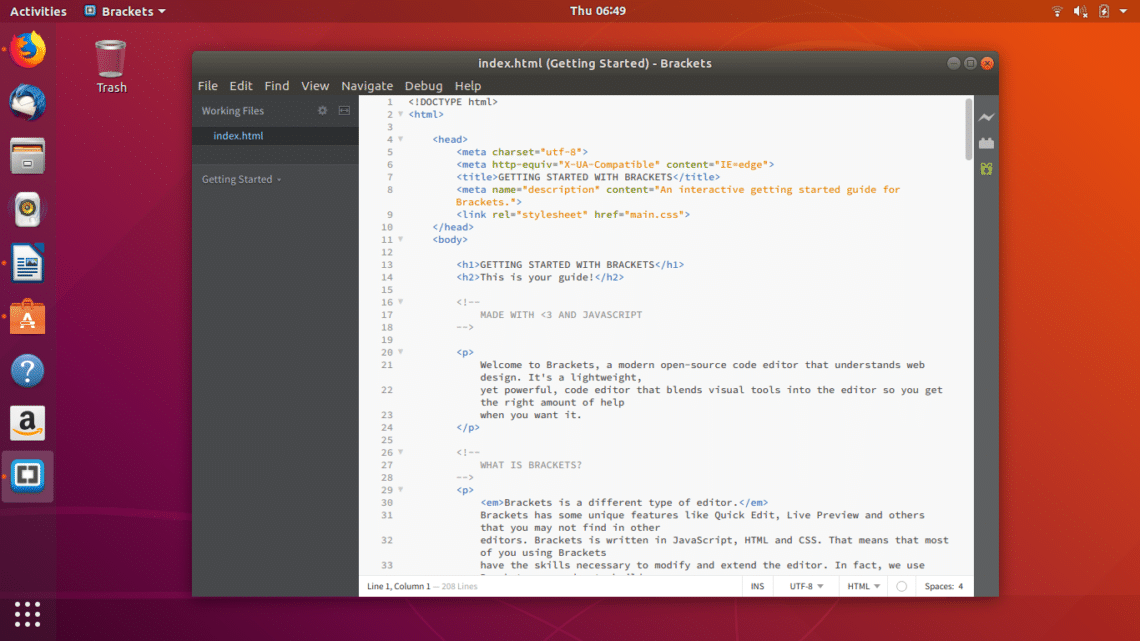The width and height of the screenshot is (1140, 641).
Task: Collapse the head tag fold arrow on line 4
Action: click(400, 139)
